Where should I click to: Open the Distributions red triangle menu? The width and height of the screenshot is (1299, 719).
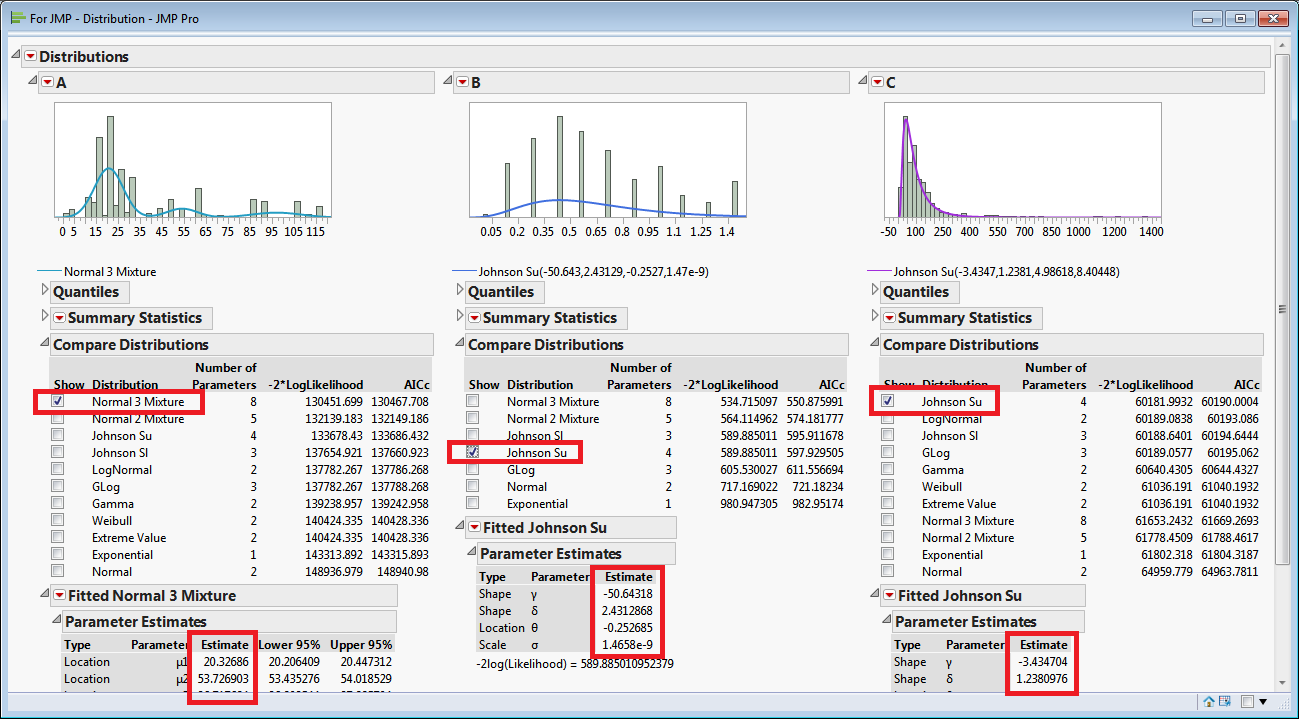pos(30,57)
